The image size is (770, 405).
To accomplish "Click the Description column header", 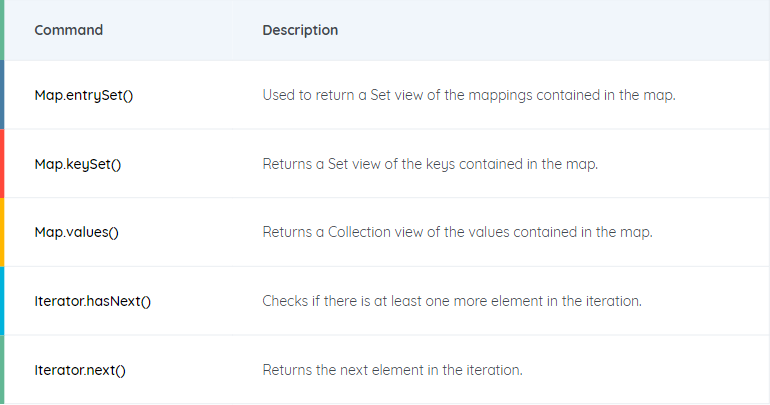I will 300,30.
